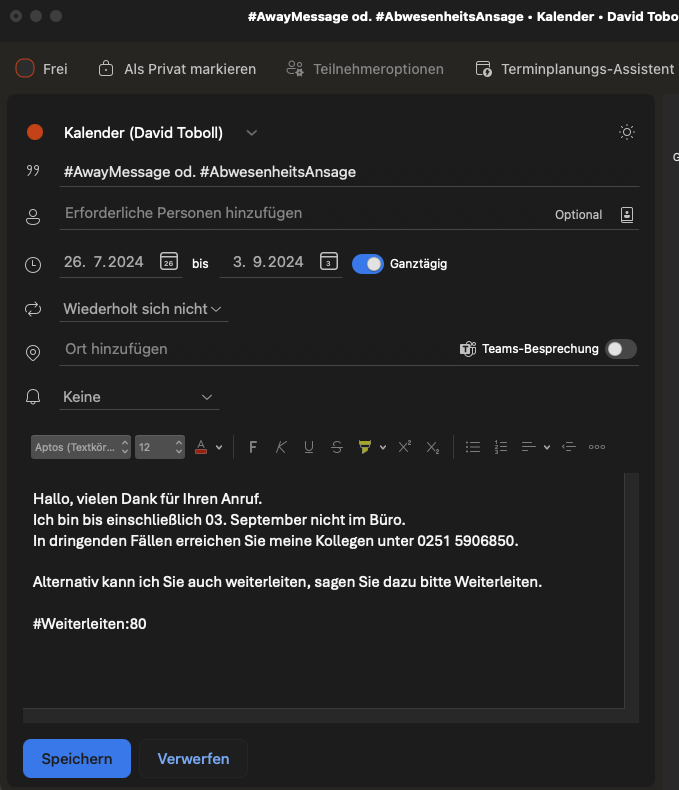Open the Frei availability status menu
679x790 pixels.
coord(42,69)
